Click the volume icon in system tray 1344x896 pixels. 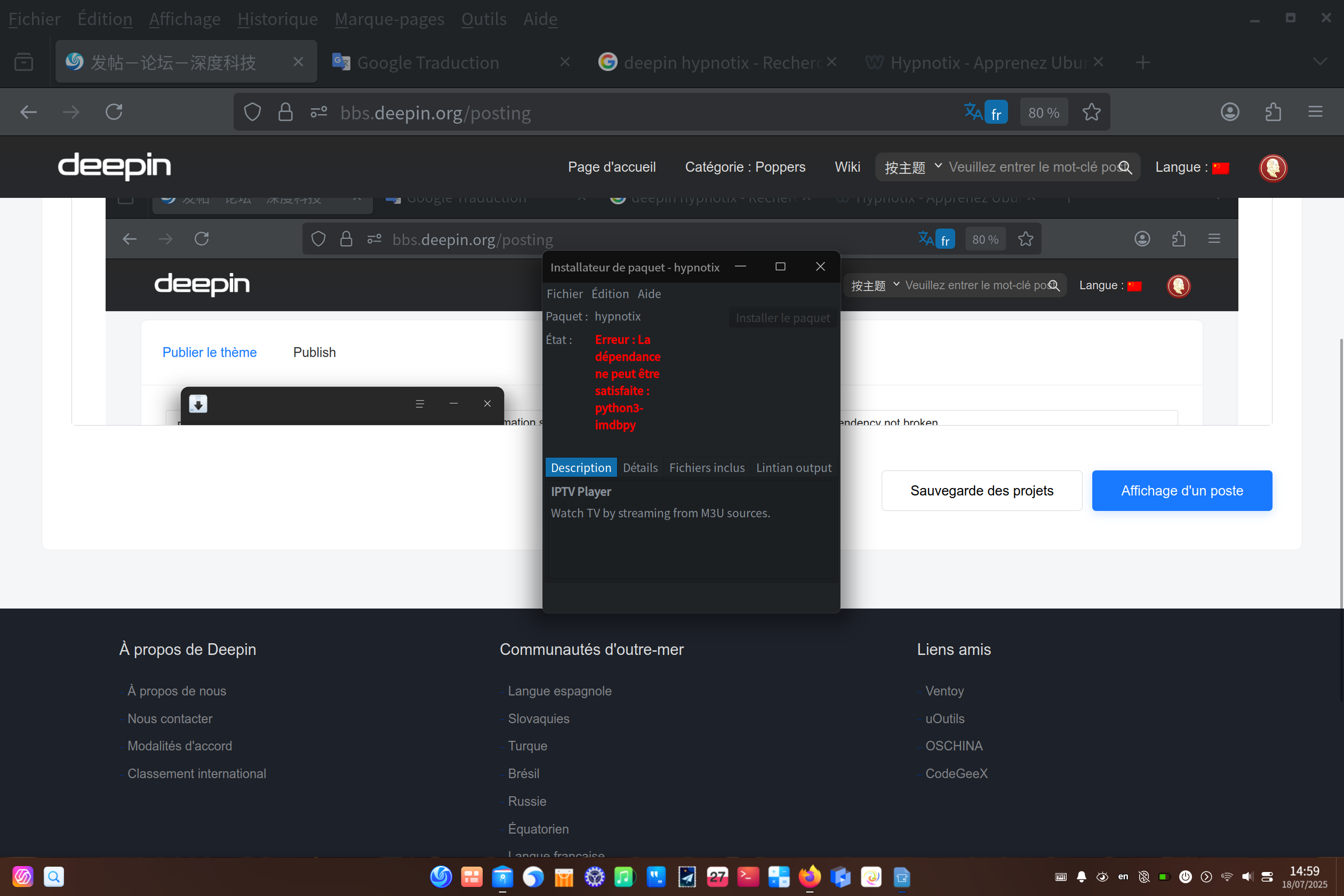coord(1247,877)
